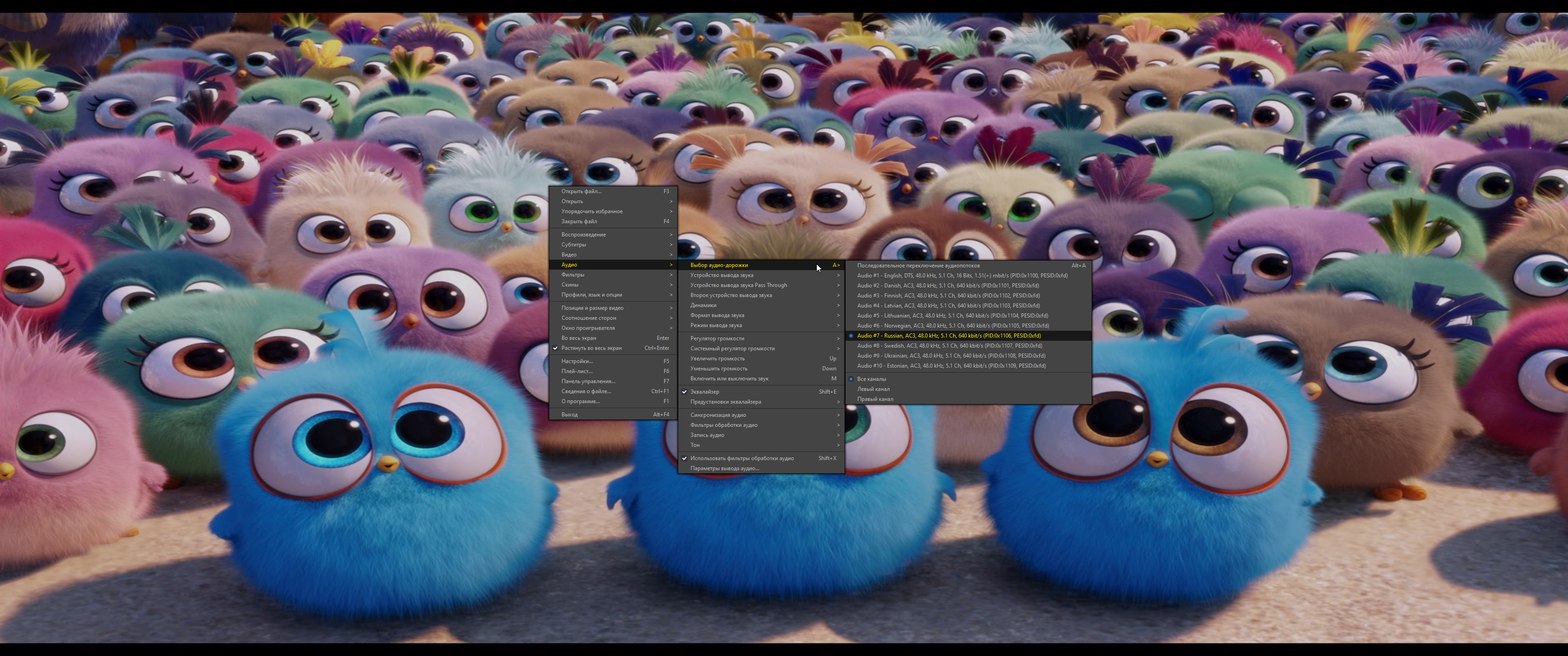Switch to 'Левый канал' only
This screenshot has height=656, width=1568.
tap(969, 389)
